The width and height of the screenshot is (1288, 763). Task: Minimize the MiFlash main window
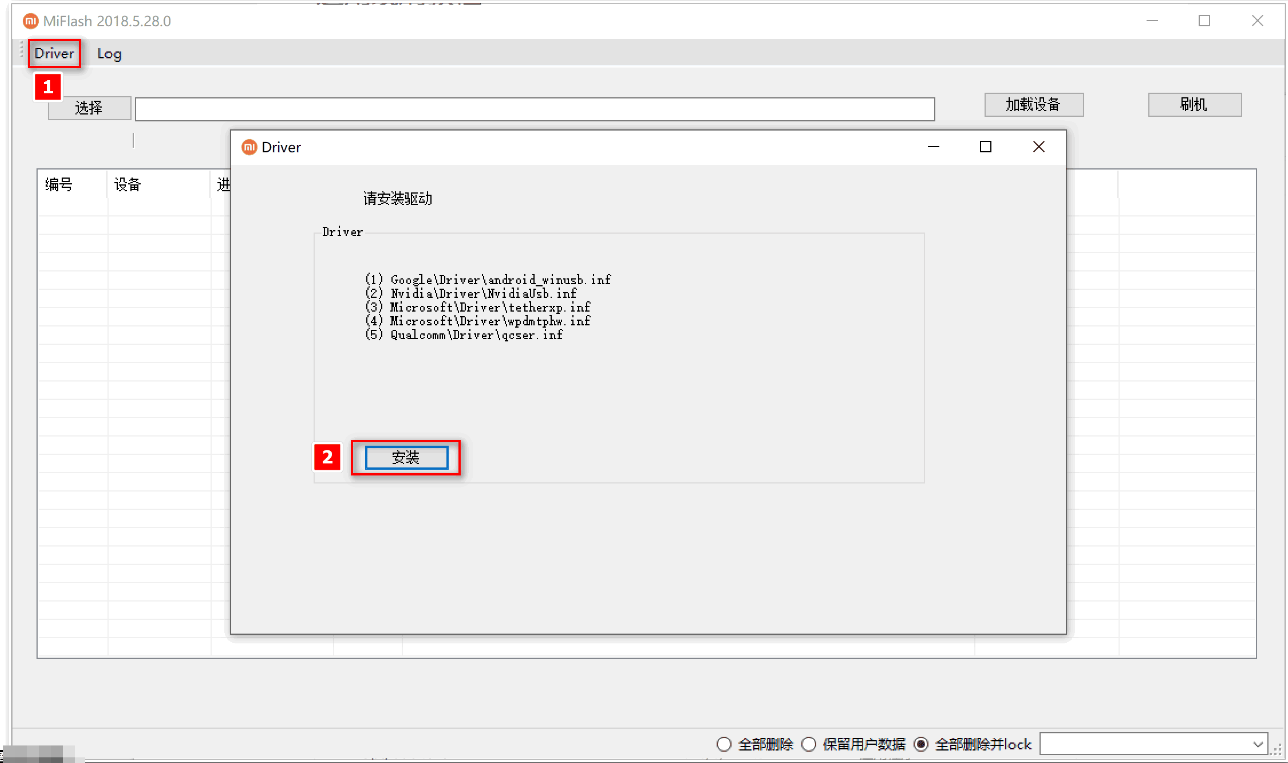pos(1154,21)
